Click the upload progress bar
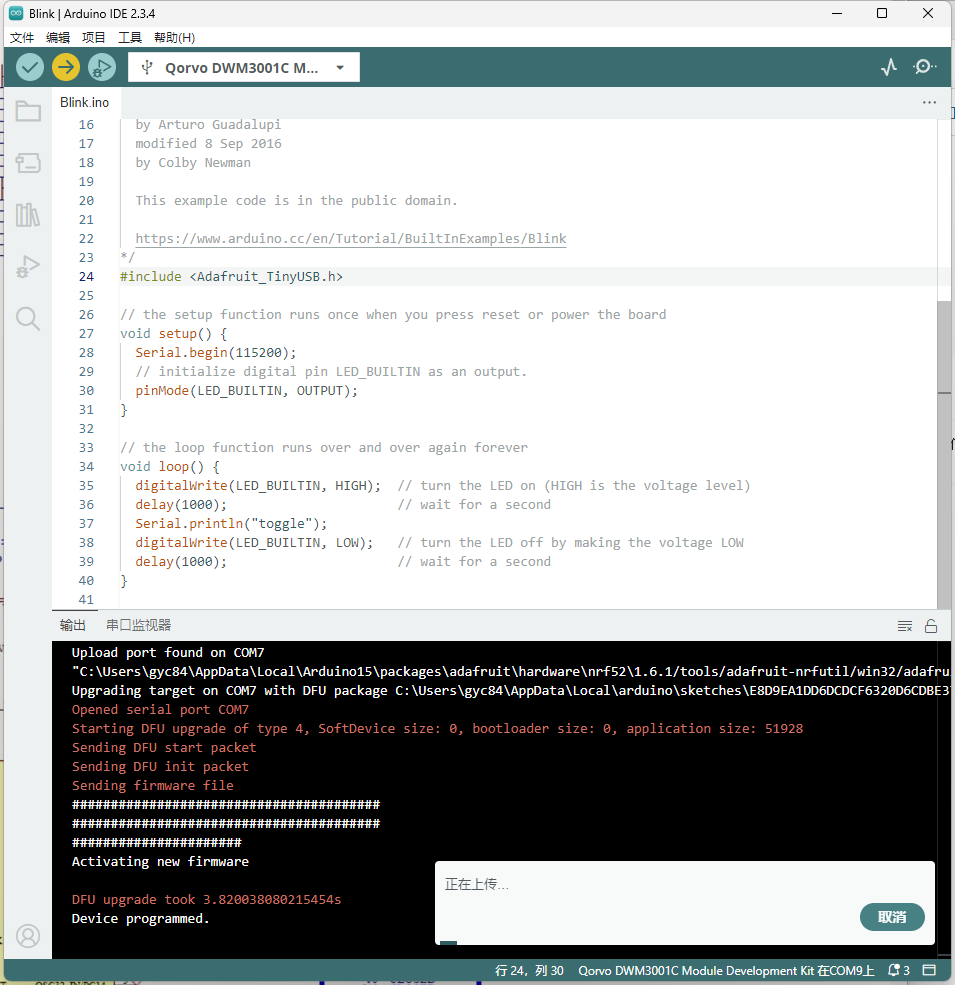The image size is (955, 985). pyautogui.click(x=685, y=942)
